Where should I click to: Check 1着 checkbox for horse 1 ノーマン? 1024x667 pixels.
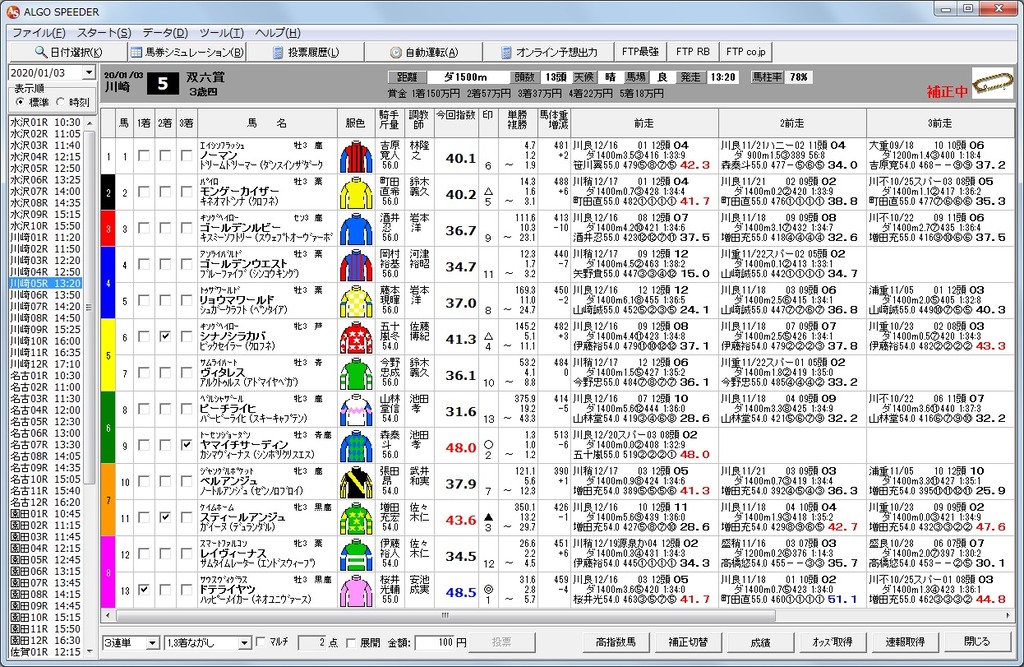(144, 155)
